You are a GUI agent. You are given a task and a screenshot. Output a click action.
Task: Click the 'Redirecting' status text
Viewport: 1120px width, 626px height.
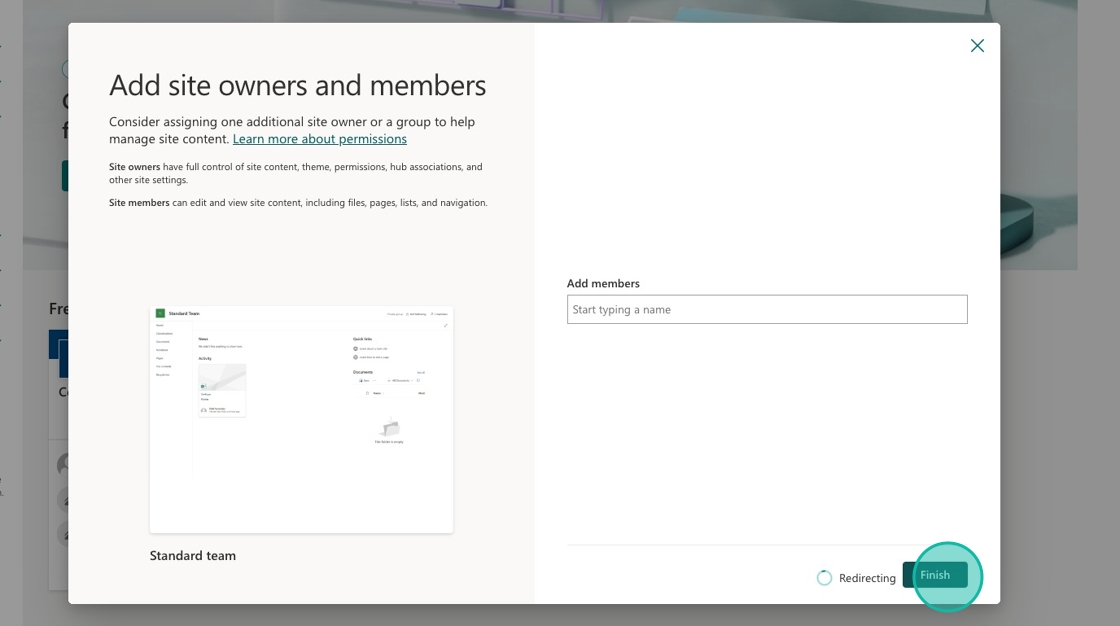(x=867, y=578)
